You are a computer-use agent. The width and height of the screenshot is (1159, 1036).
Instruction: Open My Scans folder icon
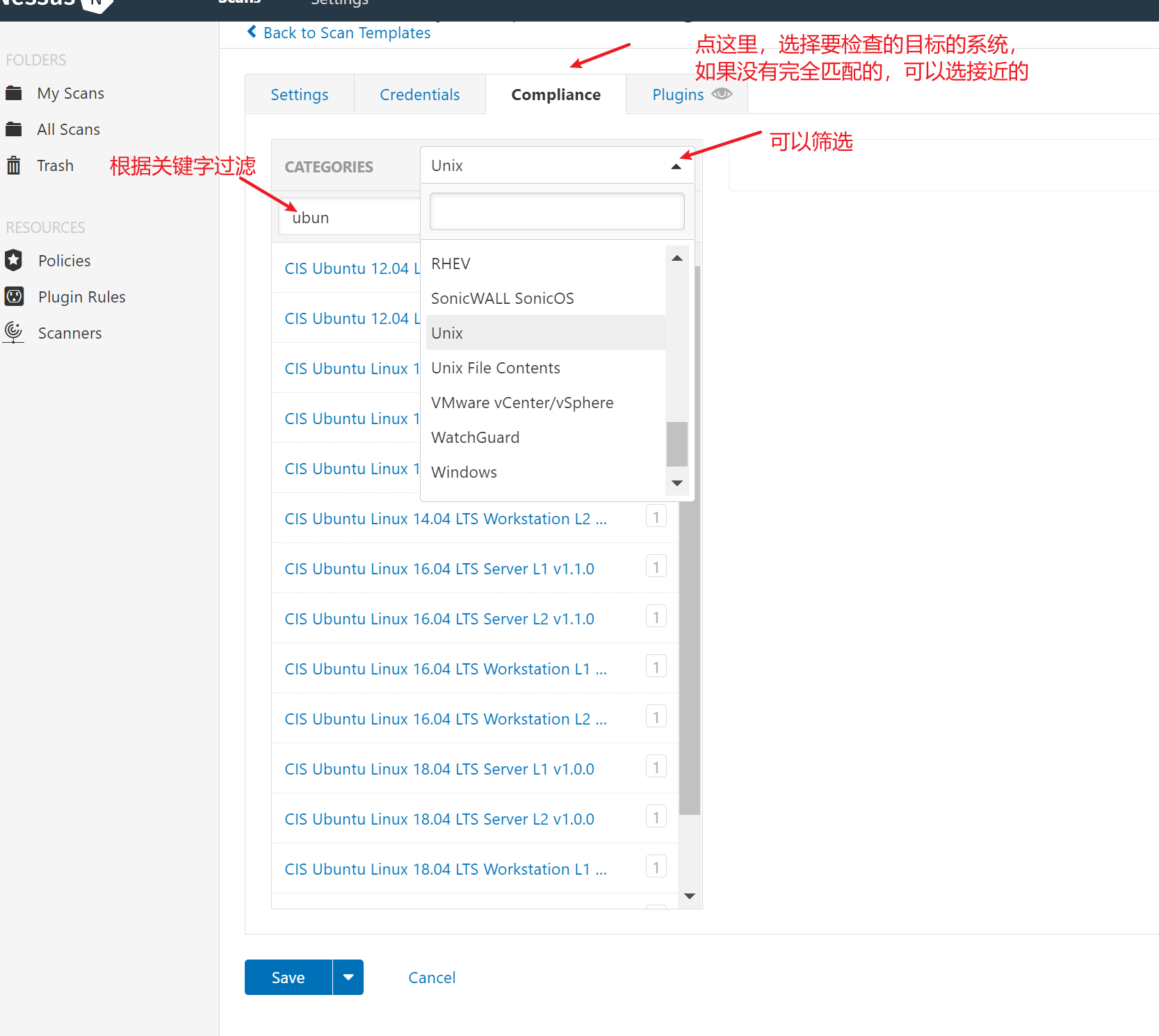[x=14, y=92]
